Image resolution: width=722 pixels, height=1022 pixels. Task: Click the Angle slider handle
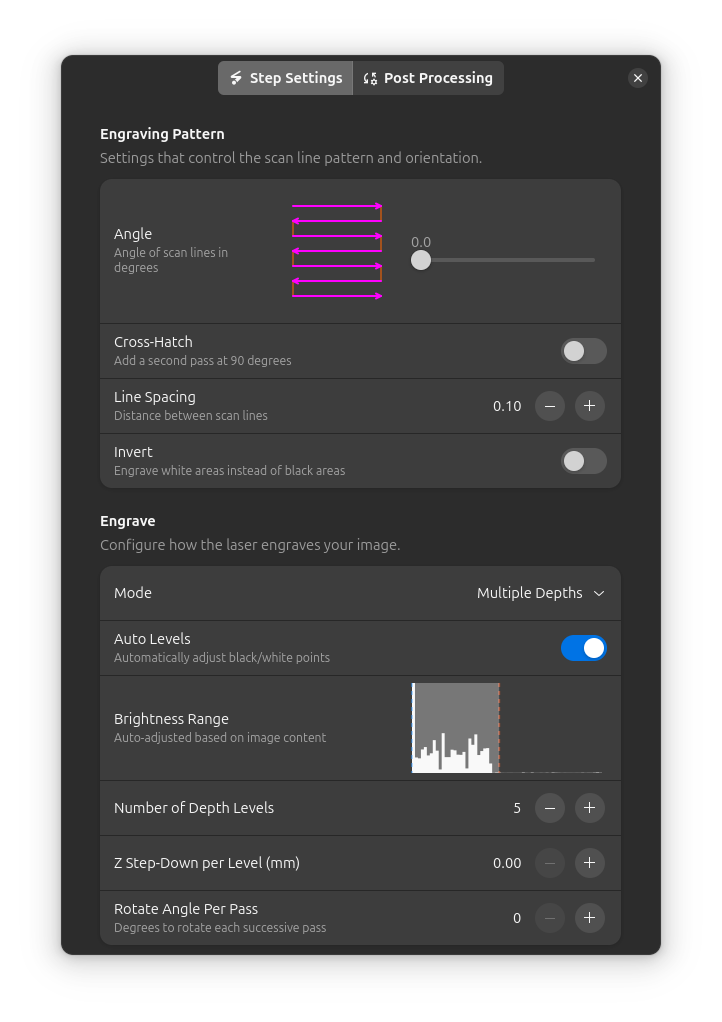pyautogui.click(x=421, y=260)
